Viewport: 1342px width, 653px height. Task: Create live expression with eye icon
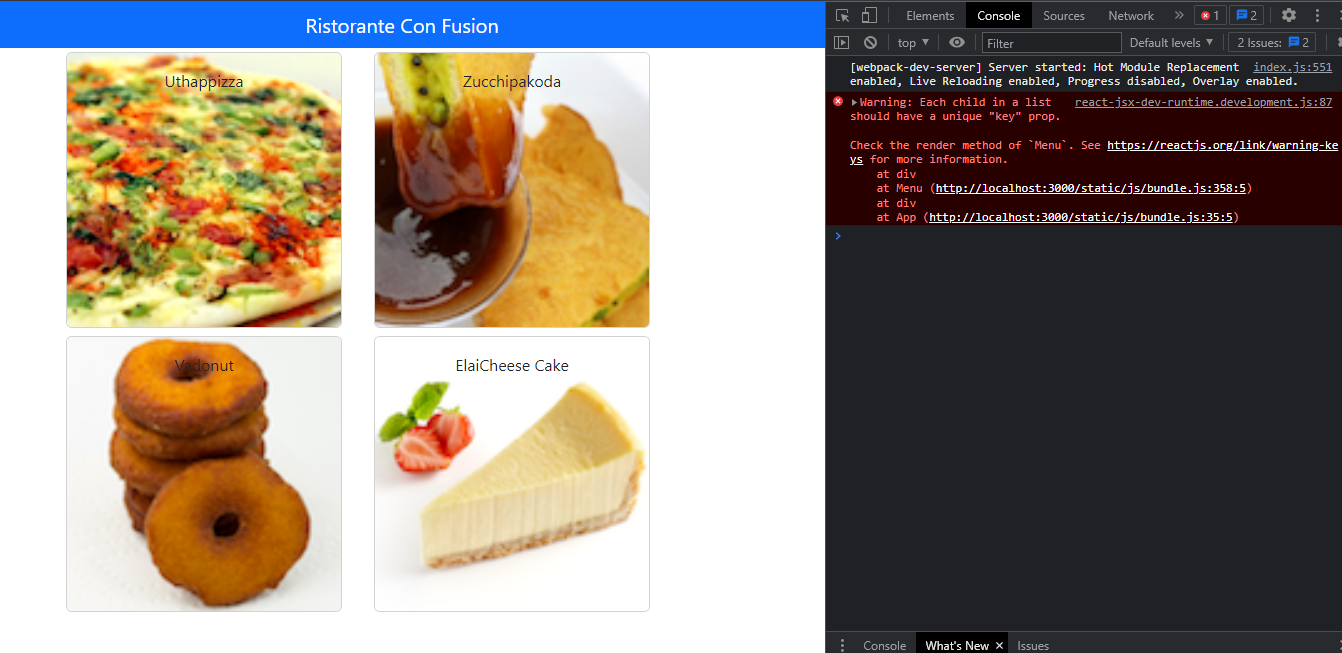click(957, 42)
